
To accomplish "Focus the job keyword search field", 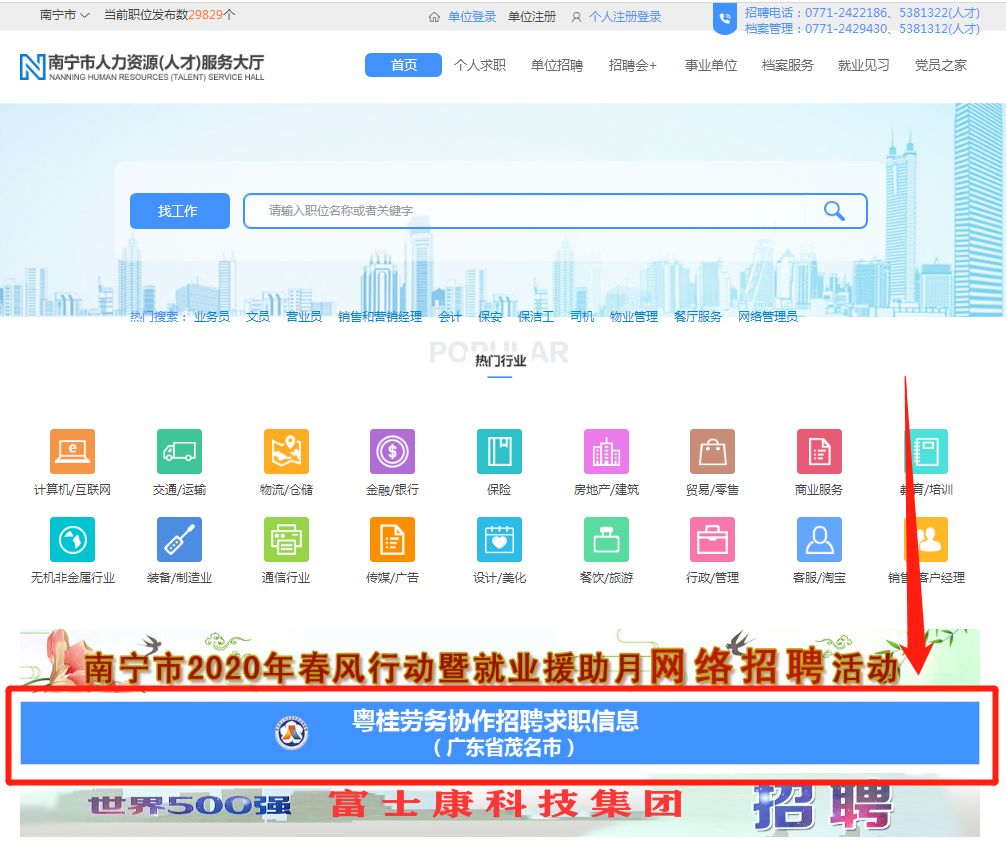I will 530,211.
